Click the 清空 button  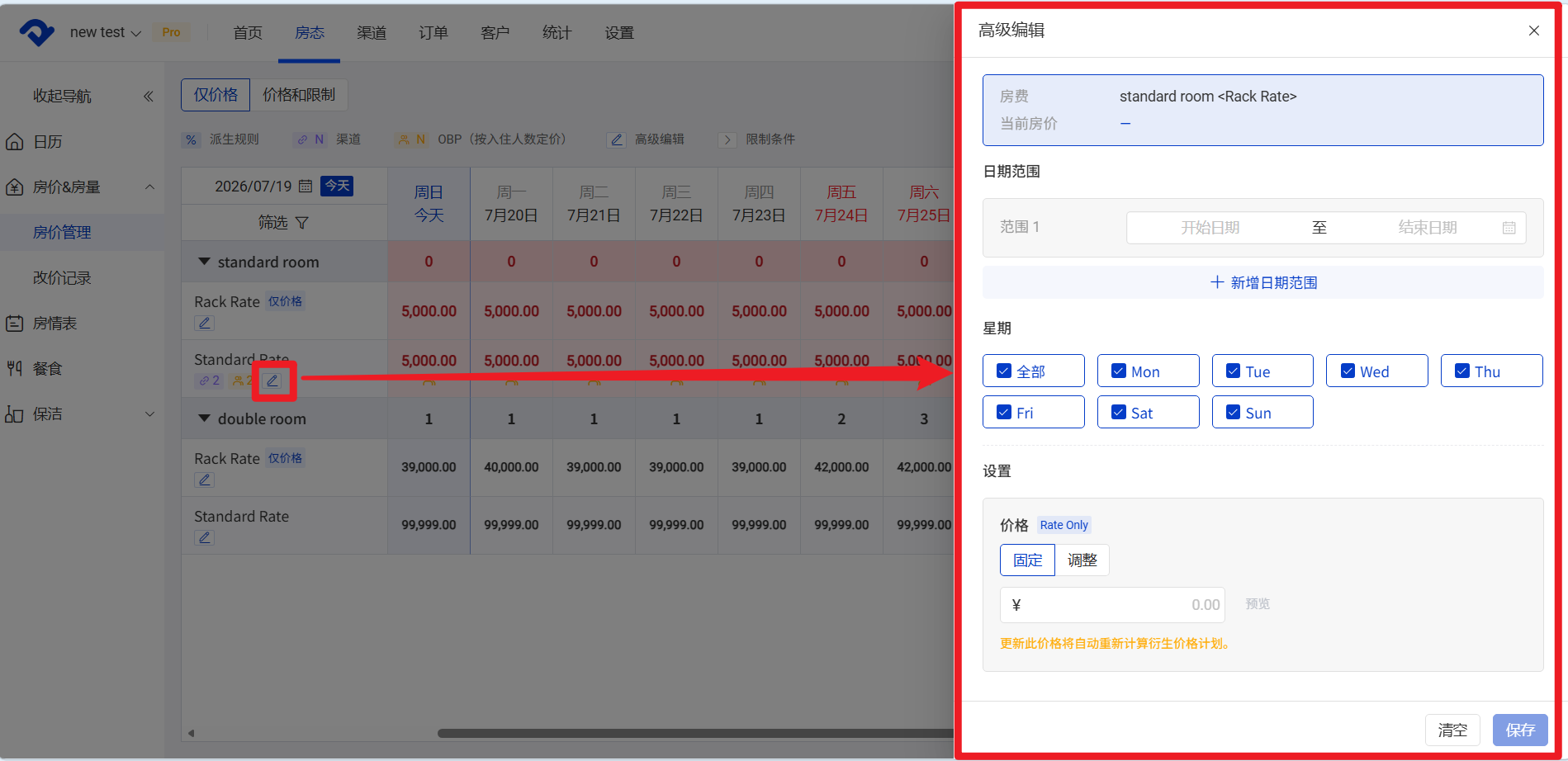(1452, 730)
